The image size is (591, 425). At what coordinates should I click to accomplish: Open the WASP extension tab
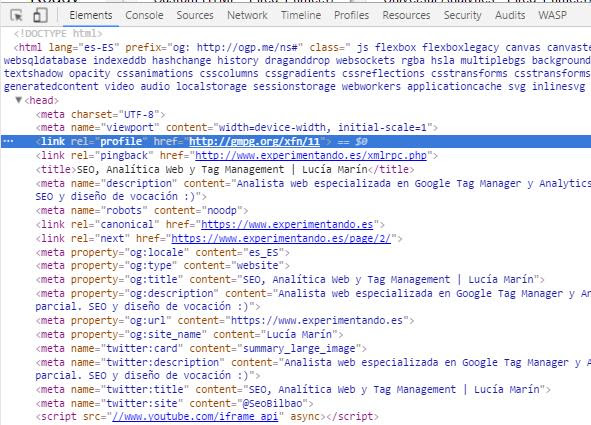pos(552,15)
